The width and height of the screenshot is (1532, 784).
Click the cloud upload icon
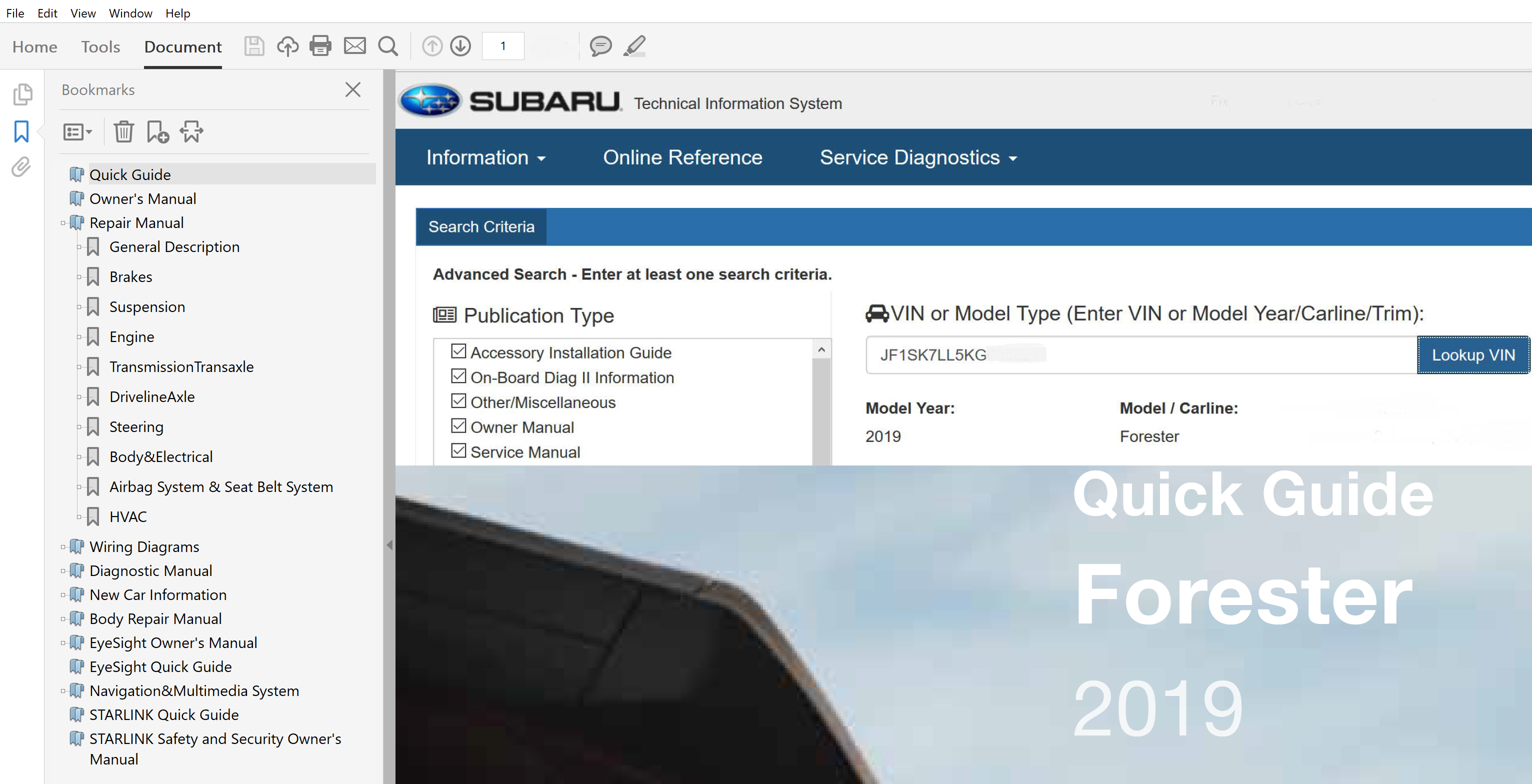[x=288, y=46]
